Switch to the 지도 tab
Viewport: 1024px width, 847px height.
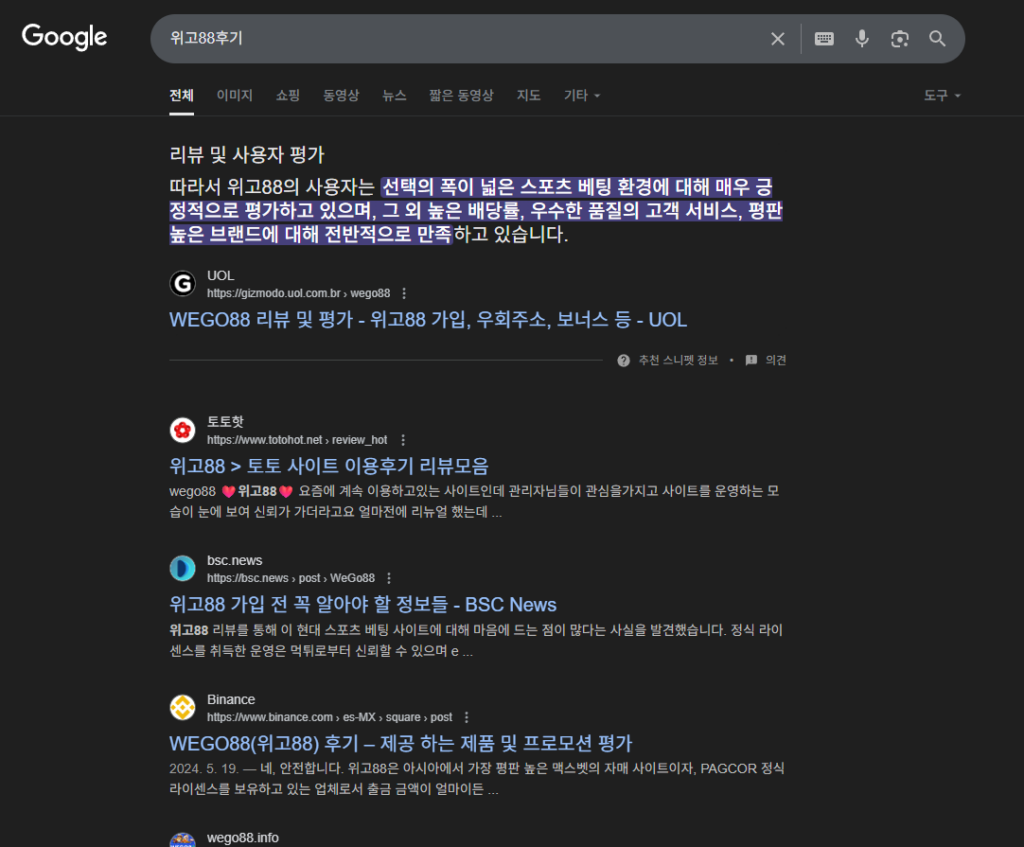tap(528, 95)
